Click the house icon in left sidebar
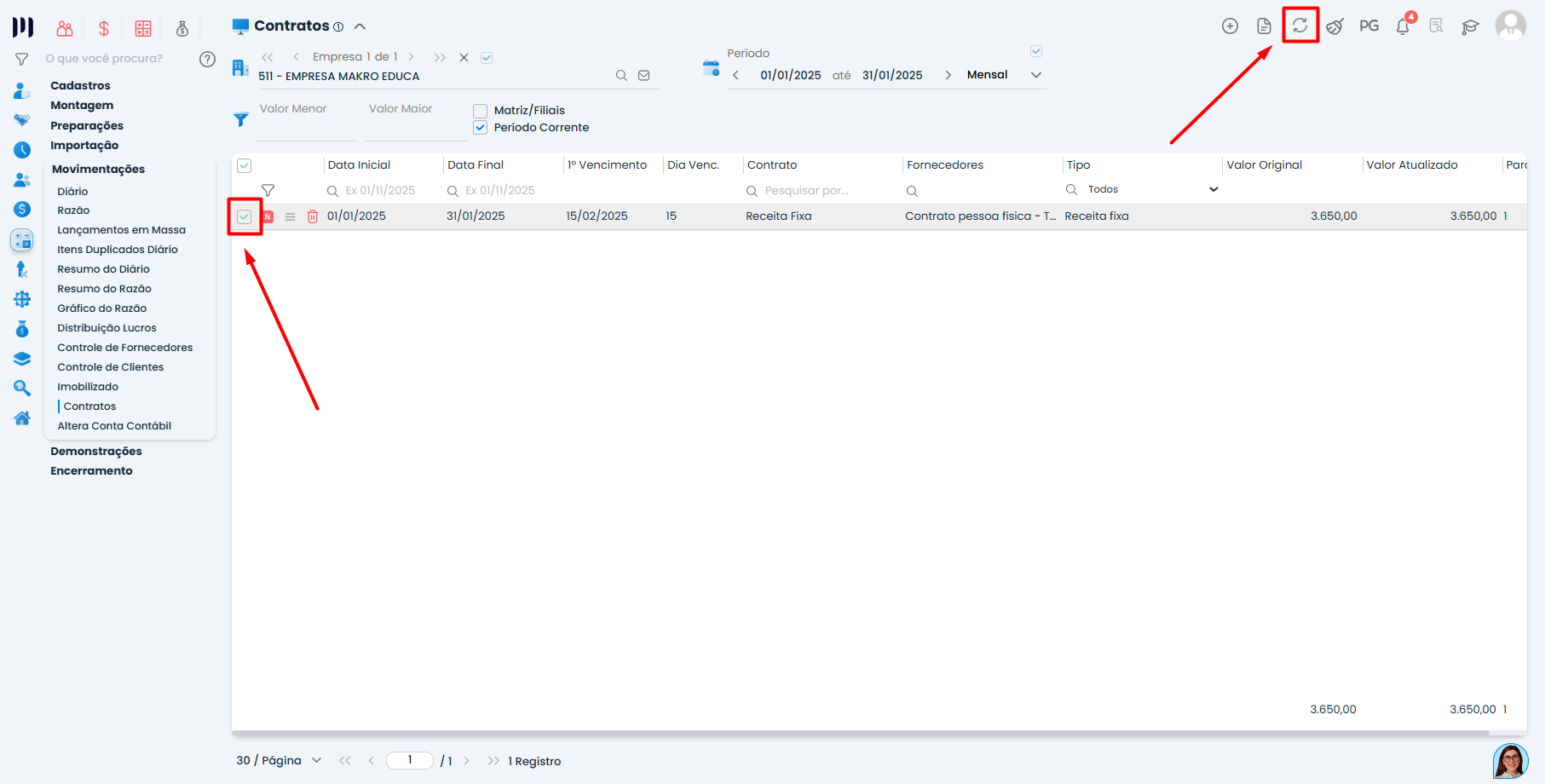This screenshot has width=1545, height=784. click(22, 418)
